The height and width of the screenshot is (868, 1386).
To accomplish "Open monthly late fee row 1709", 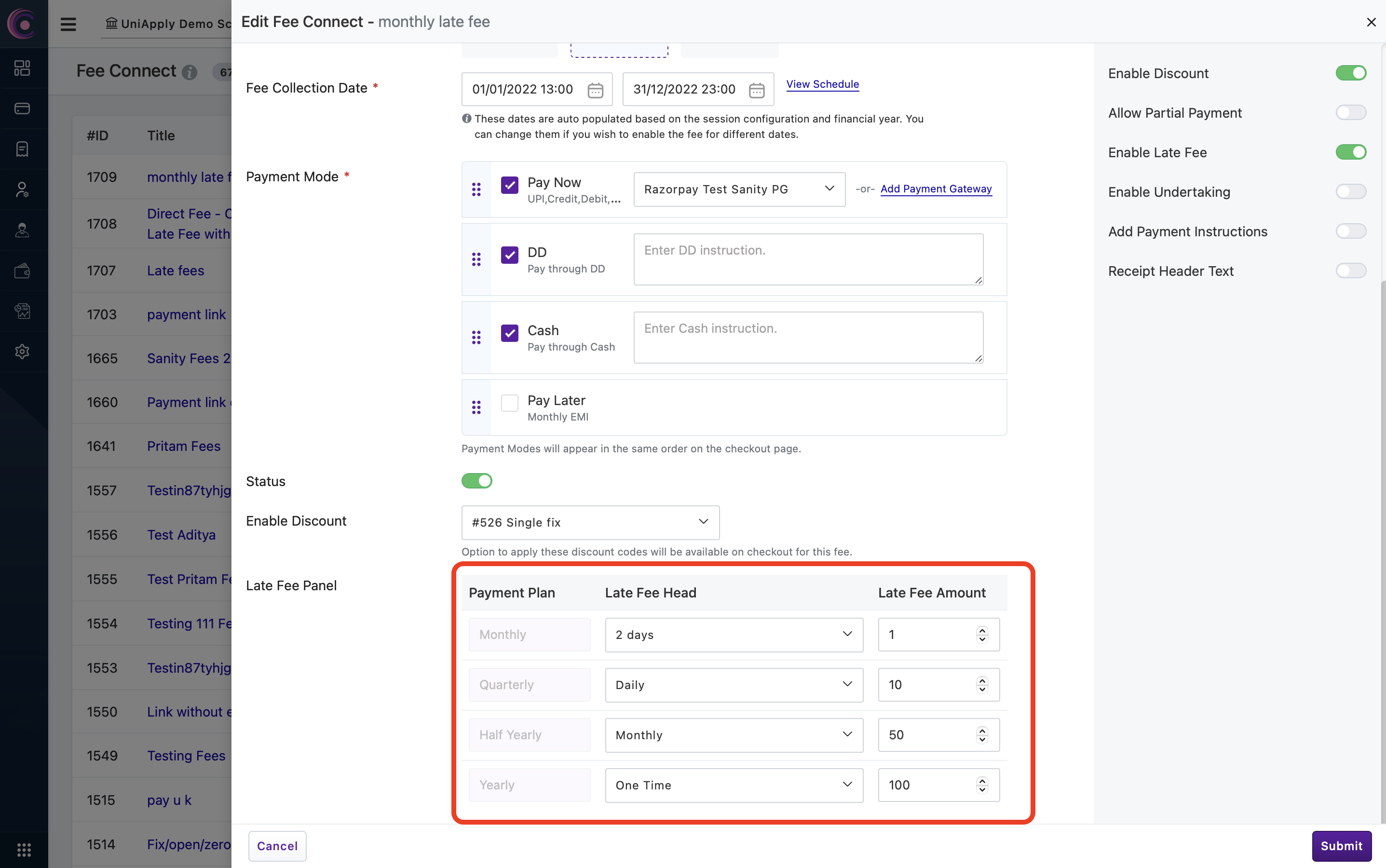I will pyautogui.click(x=189, y=177).
